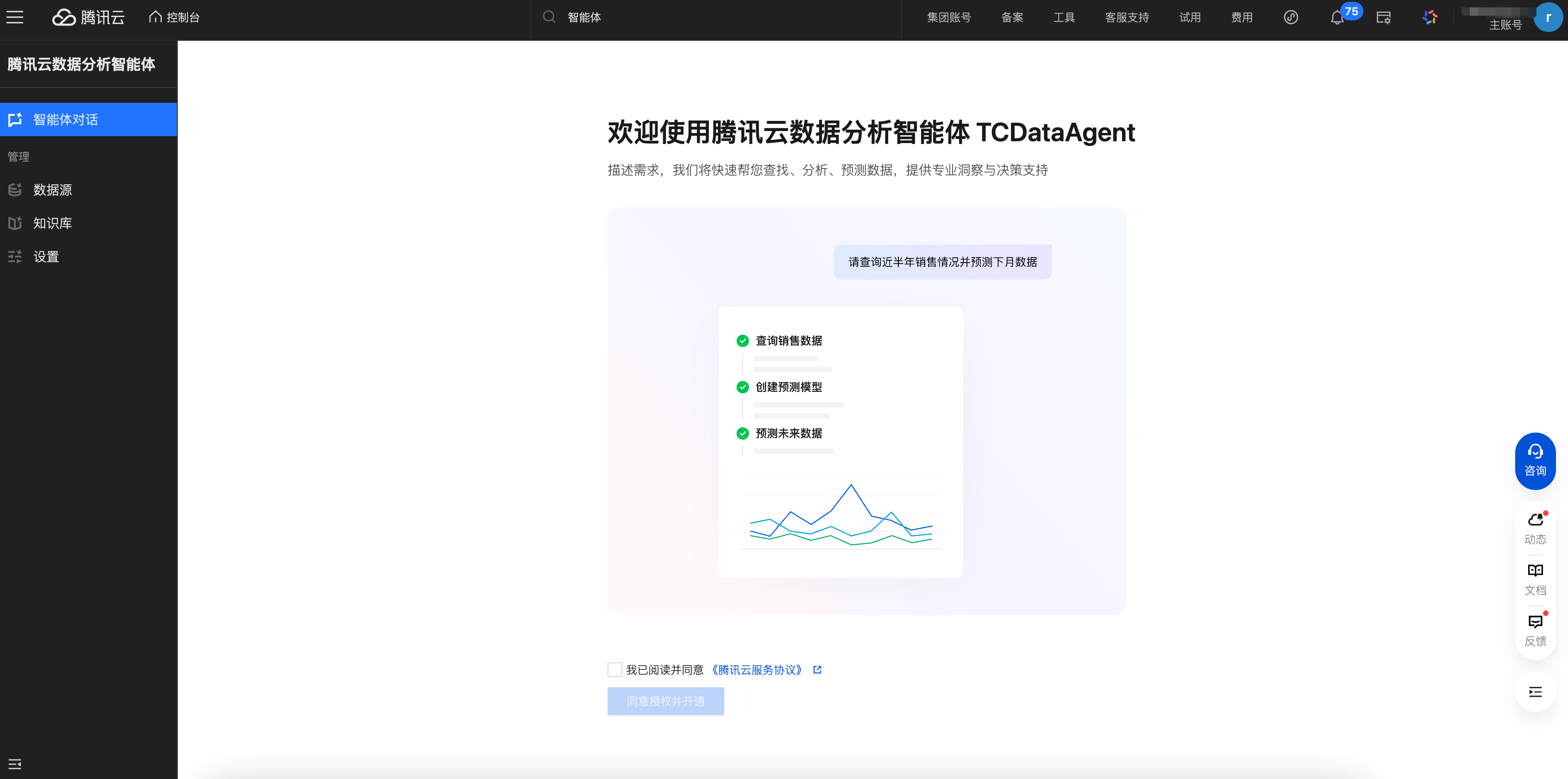Image resolution: width=1568 pixels, height=779 pixels.
Task: Open the account avatar labeled r
Action: point(1548,17)
